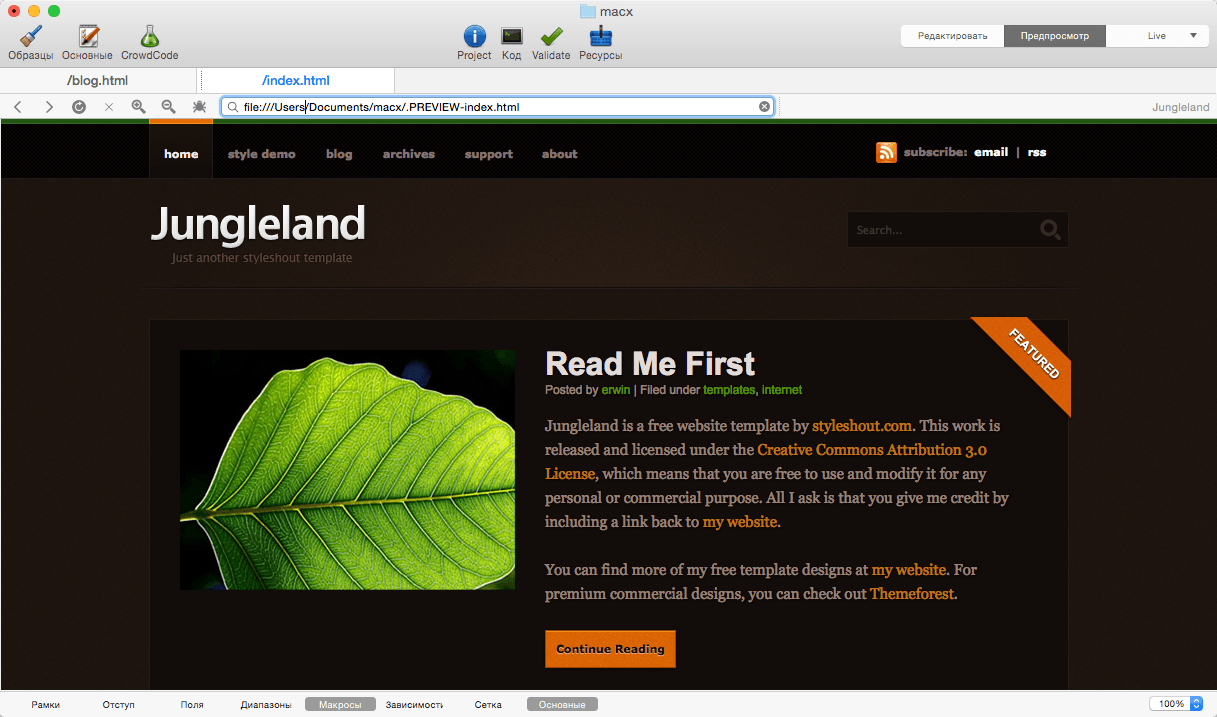Toggle the Рамки option
Screen dimensions: 1217x717
[x=45, y=705]
